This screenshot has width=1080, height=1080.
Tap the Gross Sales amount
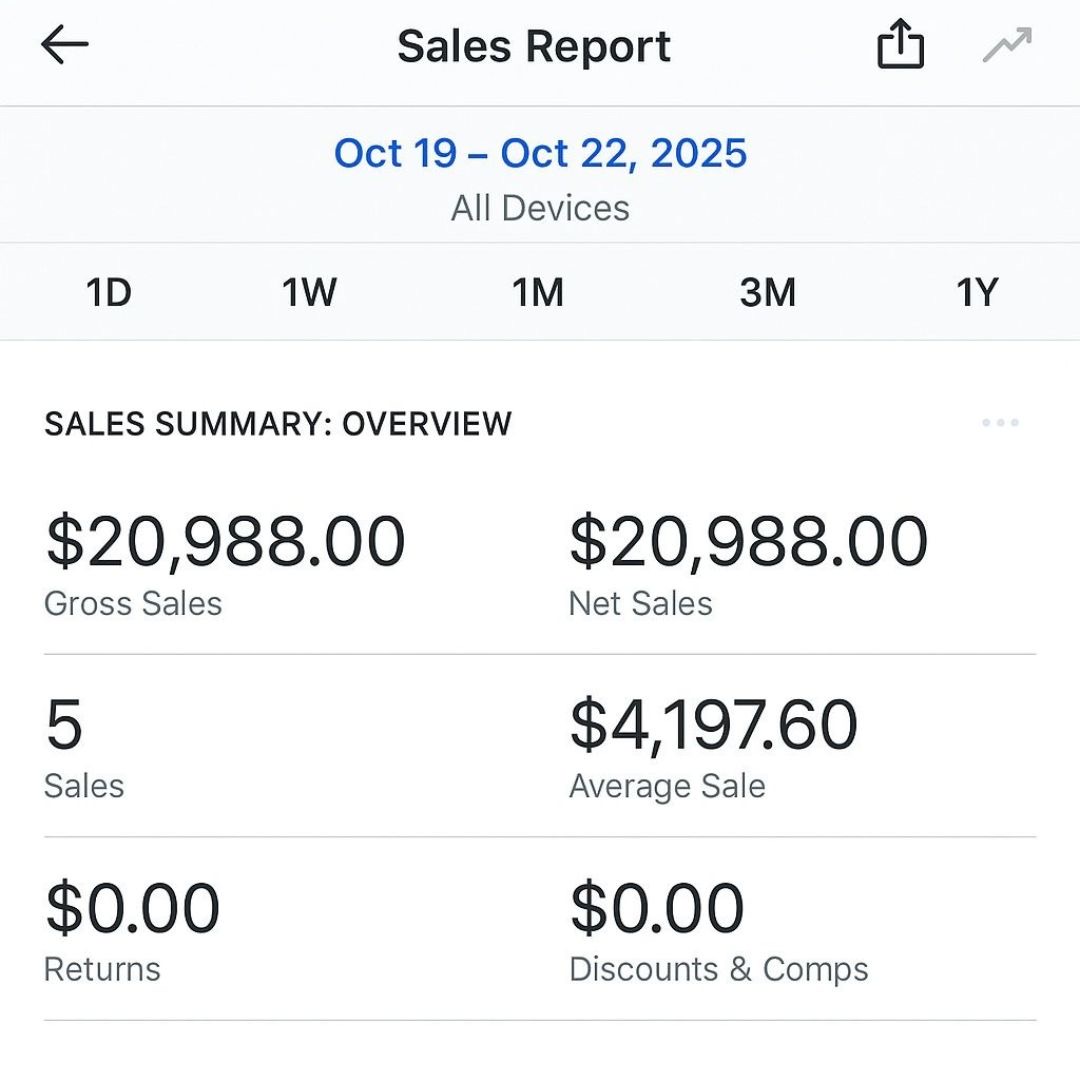225,541
